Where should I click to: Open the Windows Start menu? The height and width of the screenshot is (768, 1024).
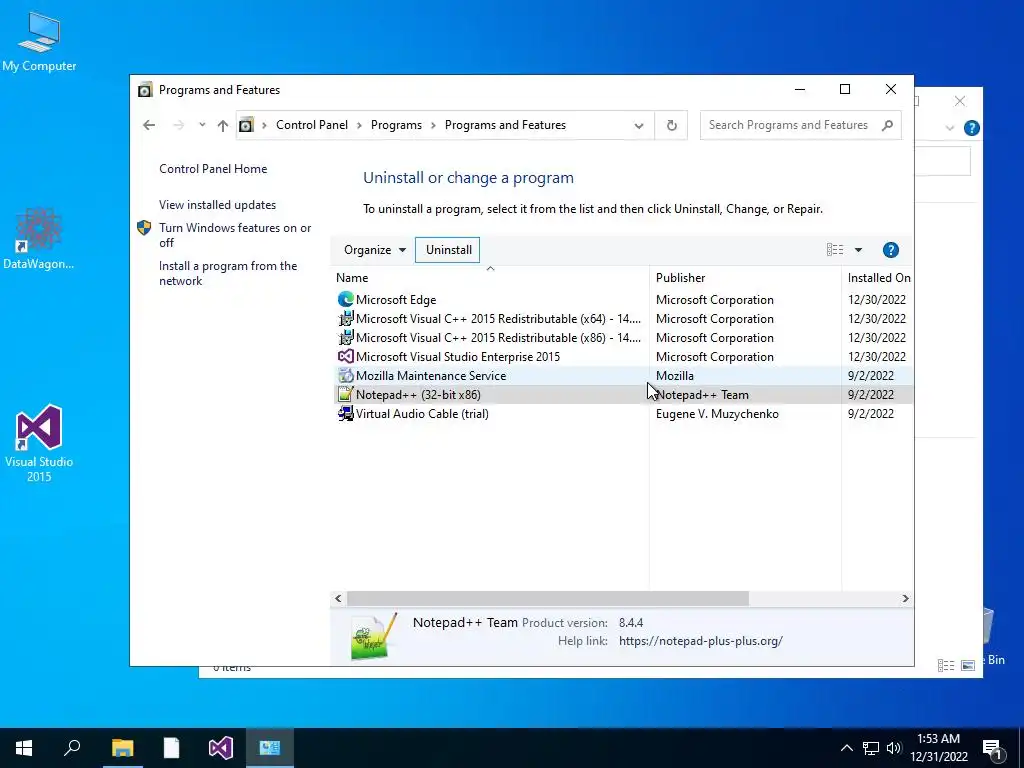24,748
